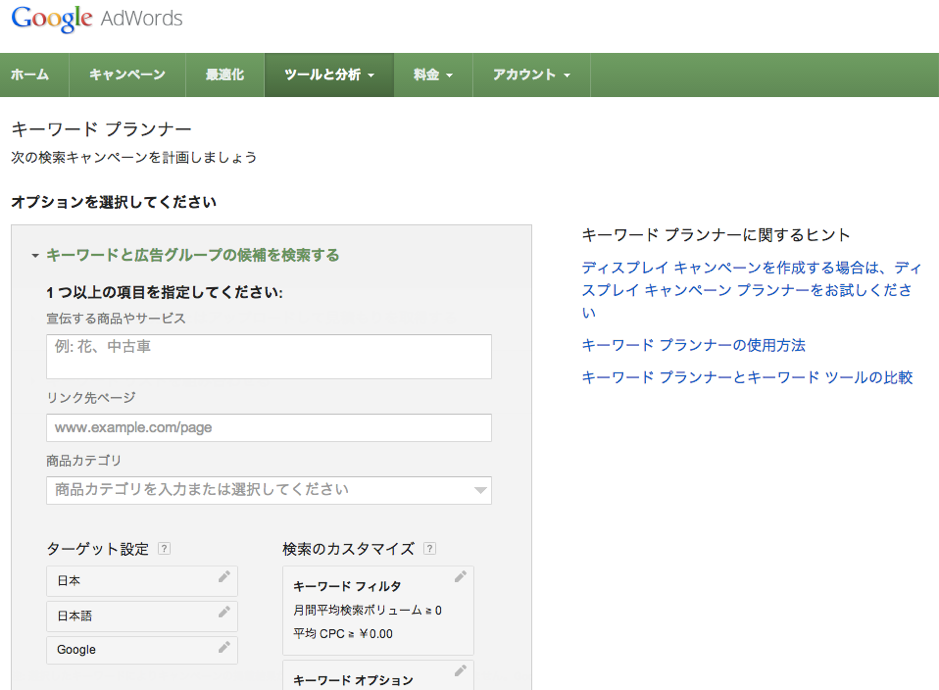
Task: Click the 月間平均検索ボリューム ≥ 0 text
Action: pos(367,610)
